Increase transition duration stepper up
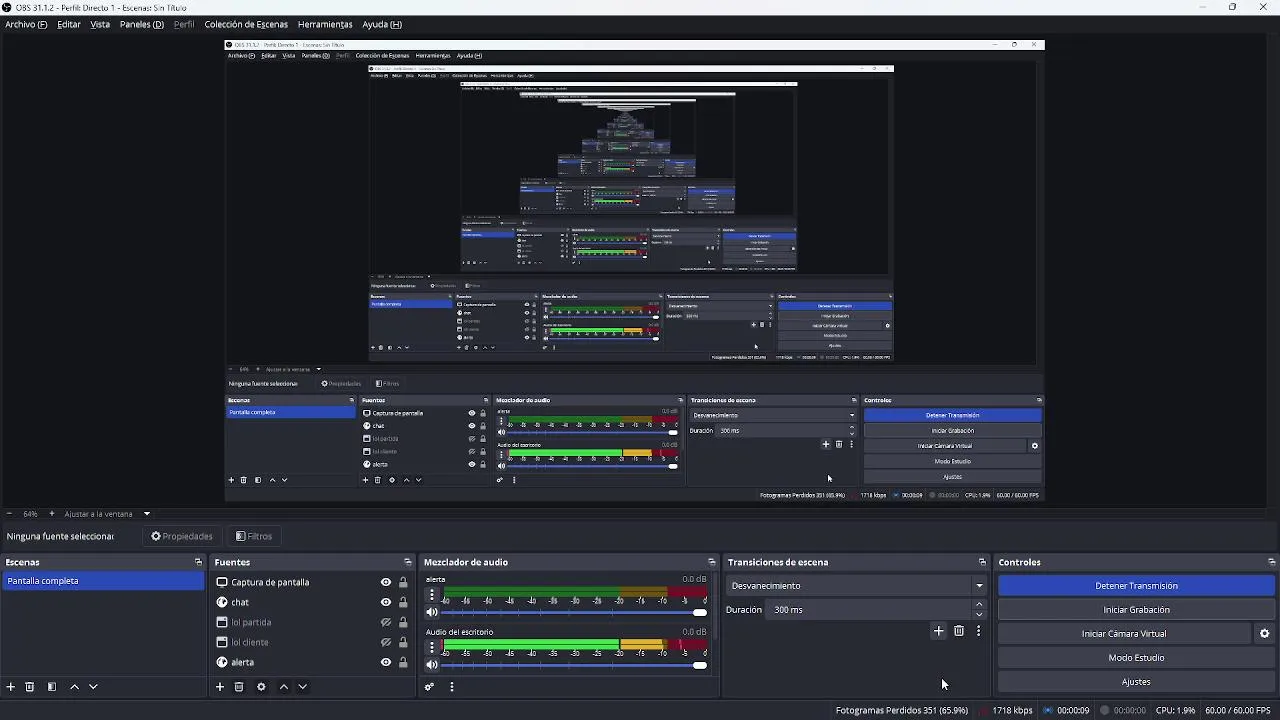Screen dimensions: 1280x720 (979, 604)
